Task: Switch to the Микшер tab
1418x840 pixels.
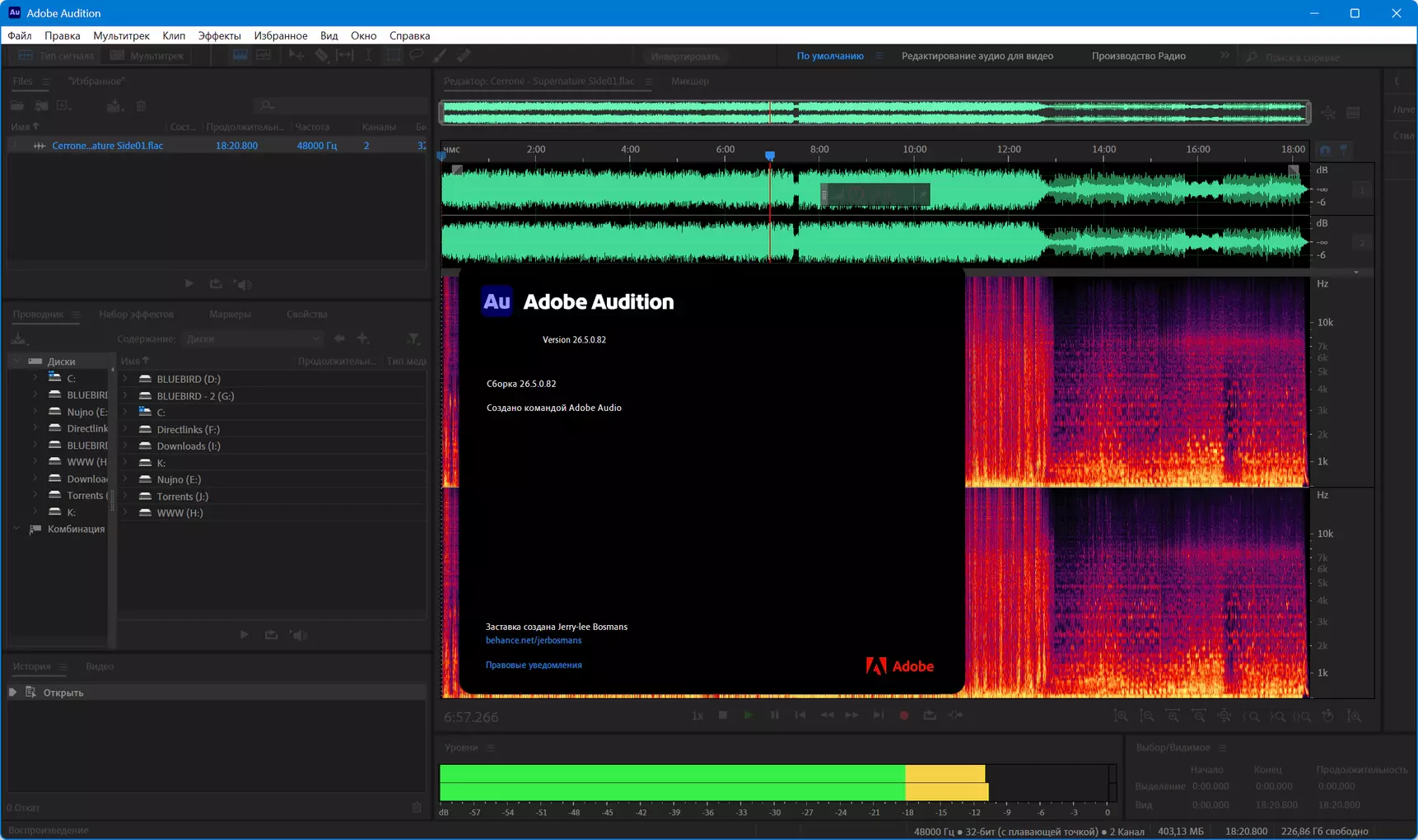Action: pyautogui.click(x=690, y=81)
